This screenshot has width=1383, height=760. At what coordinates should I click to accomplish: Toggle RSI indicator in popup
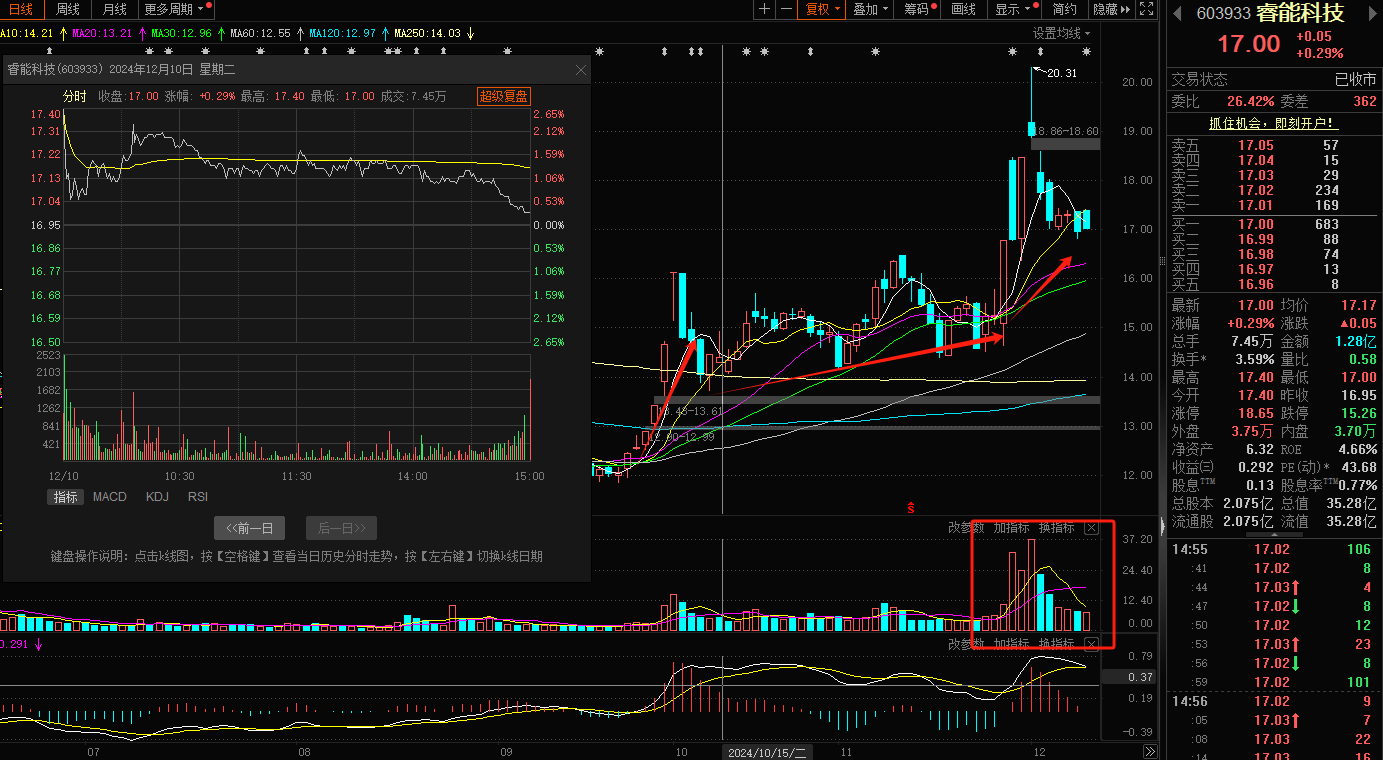(198, 497)
